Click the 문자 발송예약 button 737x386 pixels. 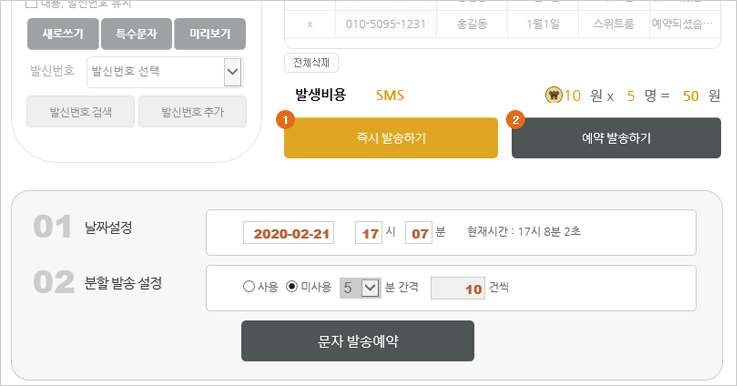(x=358, y=341)
